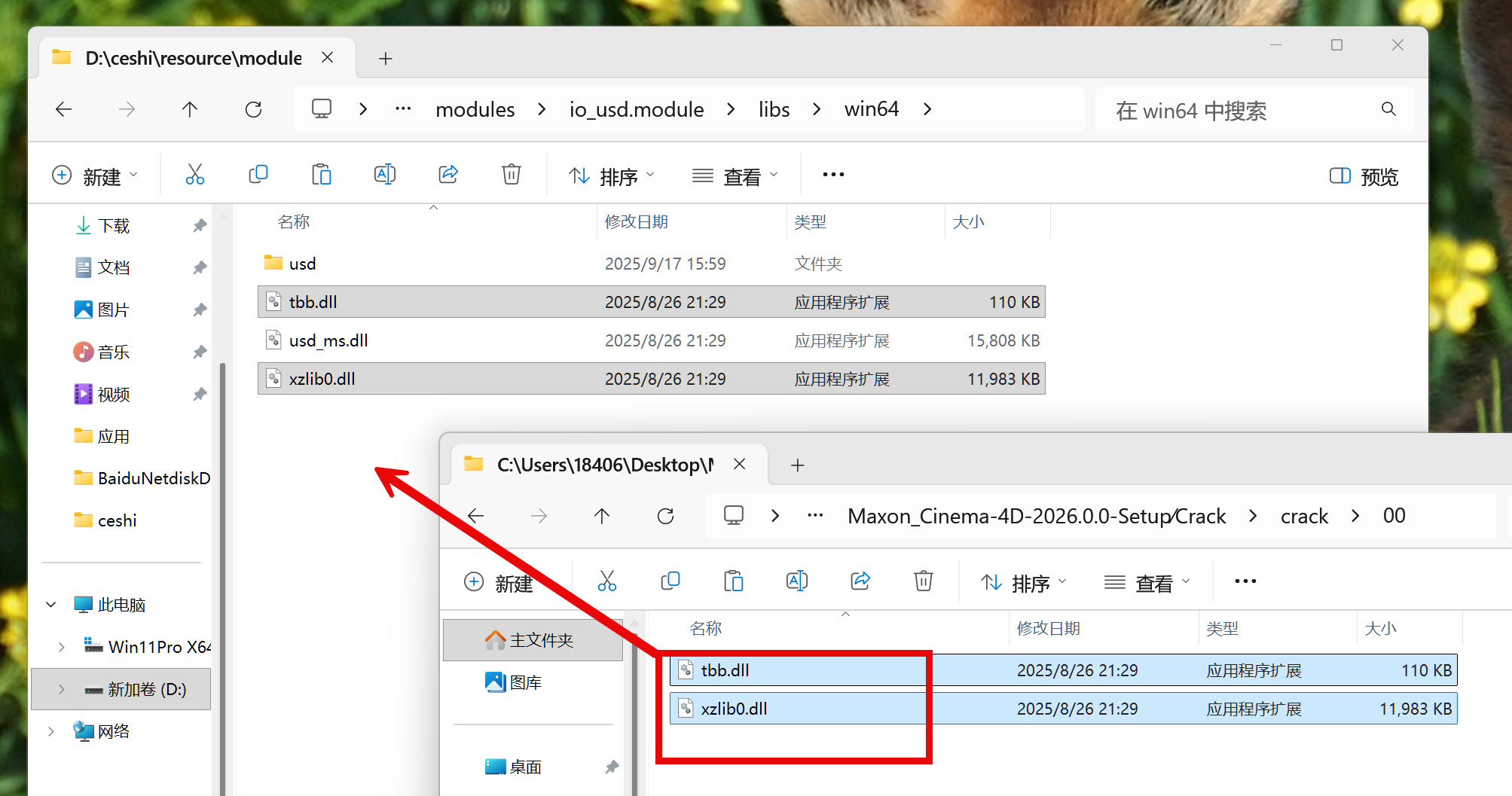
Task: Click the Paste icon in top window toolbar
Action: tap(322, 175)
